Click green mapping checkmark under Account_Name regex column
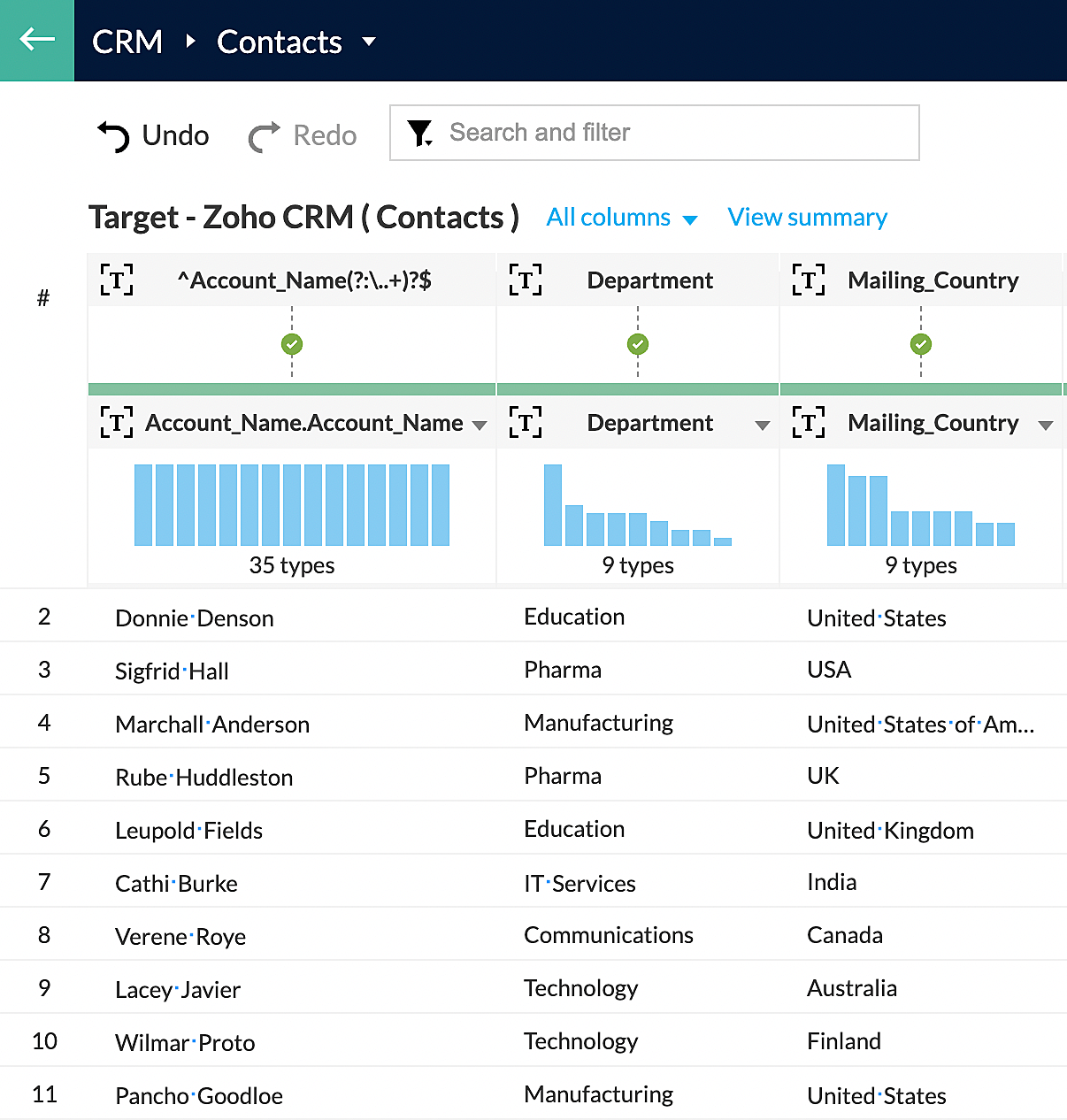Viewport: 1067px width, 1120px height. (x=292, y=344)
